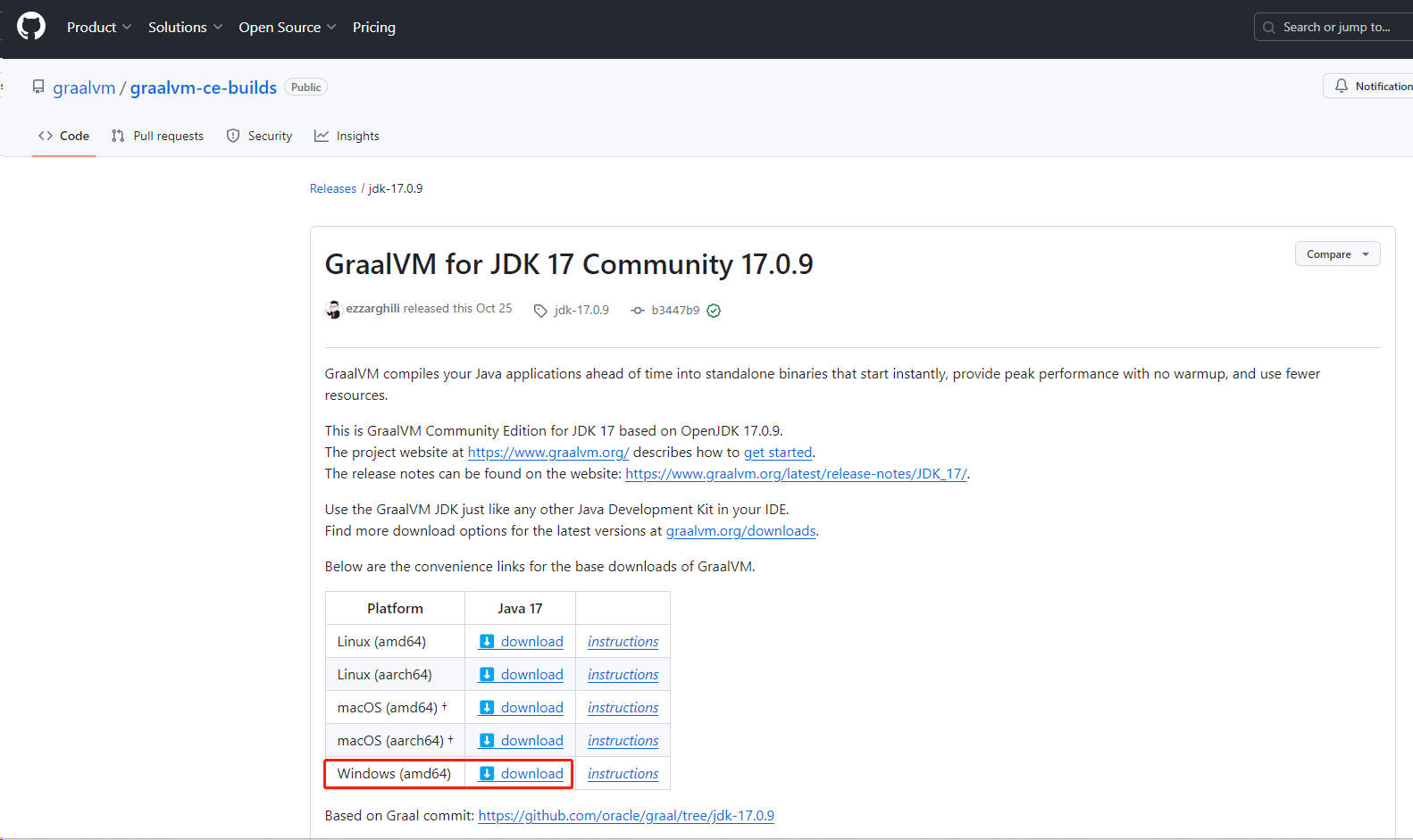Focus the 'Search or jump to' field
Viewport: 1413px width, 840px height.
pyautogui.click(x=1335, y=28)
